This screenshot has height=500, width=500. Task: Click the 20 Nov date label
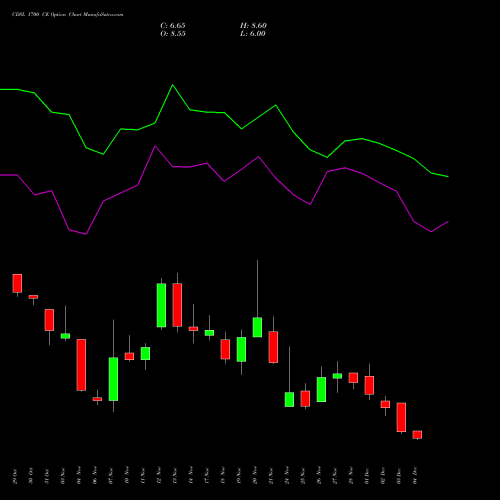pyautogui.click(x=255, y=476)
